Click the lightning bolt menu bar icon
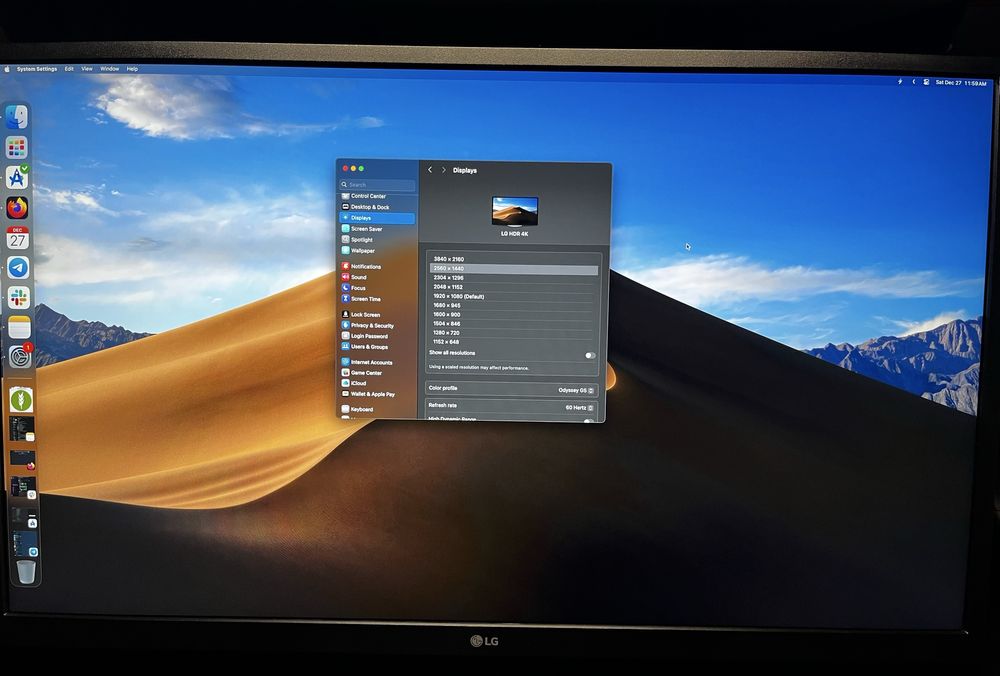Image resolution: width=1000 pixels, height=676 pixels. pyautogui.click(x=900, y=82)
